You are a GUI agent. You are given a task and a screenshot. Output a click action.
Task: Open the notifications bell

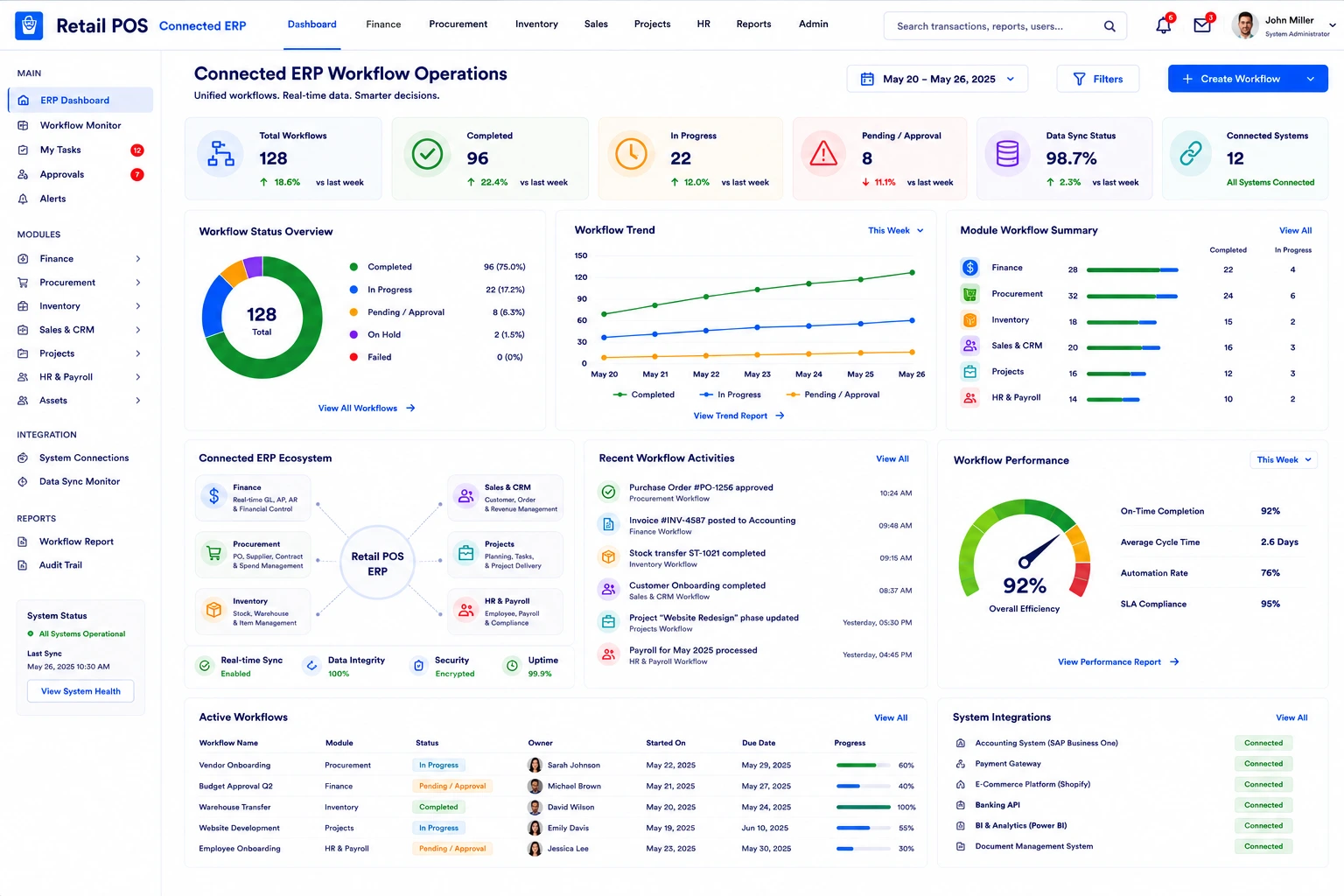point(1164,25)
